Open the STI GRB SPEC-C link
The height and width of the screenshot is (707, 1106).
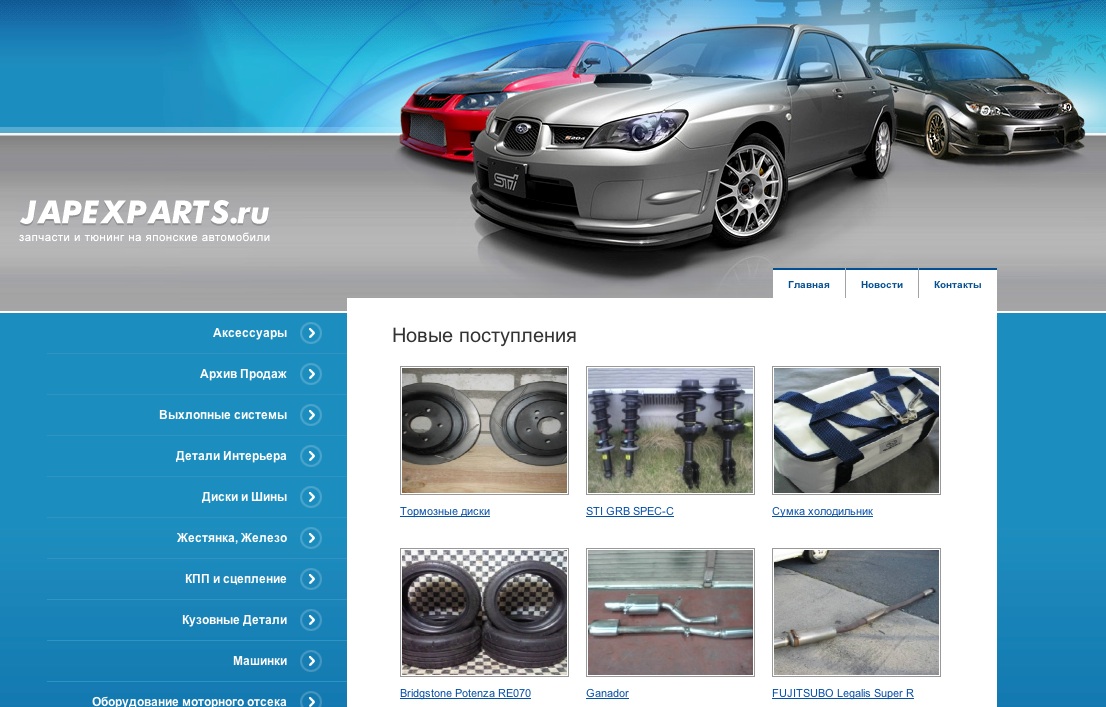coord(629,511)
